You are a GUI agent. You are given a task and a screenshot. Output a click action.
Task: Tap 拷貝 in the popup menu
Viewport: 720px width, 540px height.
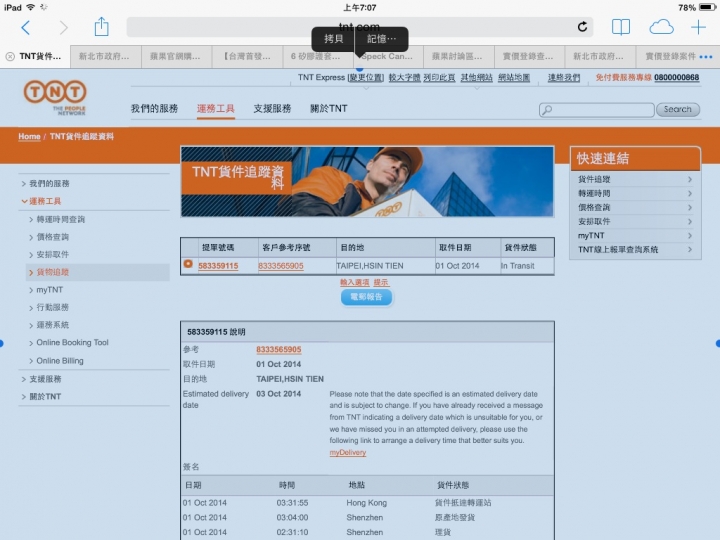[x=333, y=39]
